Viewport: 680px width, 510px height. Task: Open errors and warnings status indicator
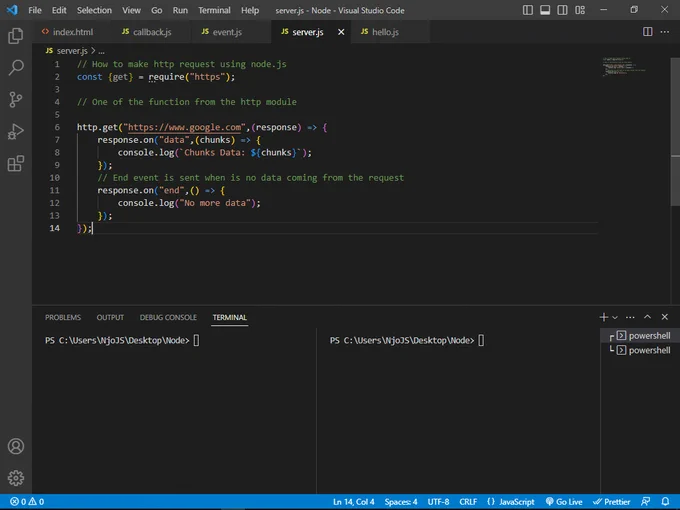click(x=27, y=502)
